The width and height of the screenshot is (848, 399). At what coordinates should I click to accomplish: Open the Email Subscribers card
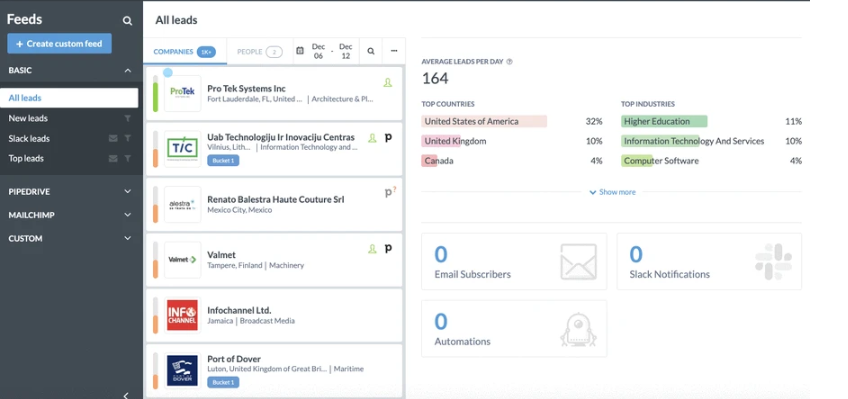click(514, 262)
